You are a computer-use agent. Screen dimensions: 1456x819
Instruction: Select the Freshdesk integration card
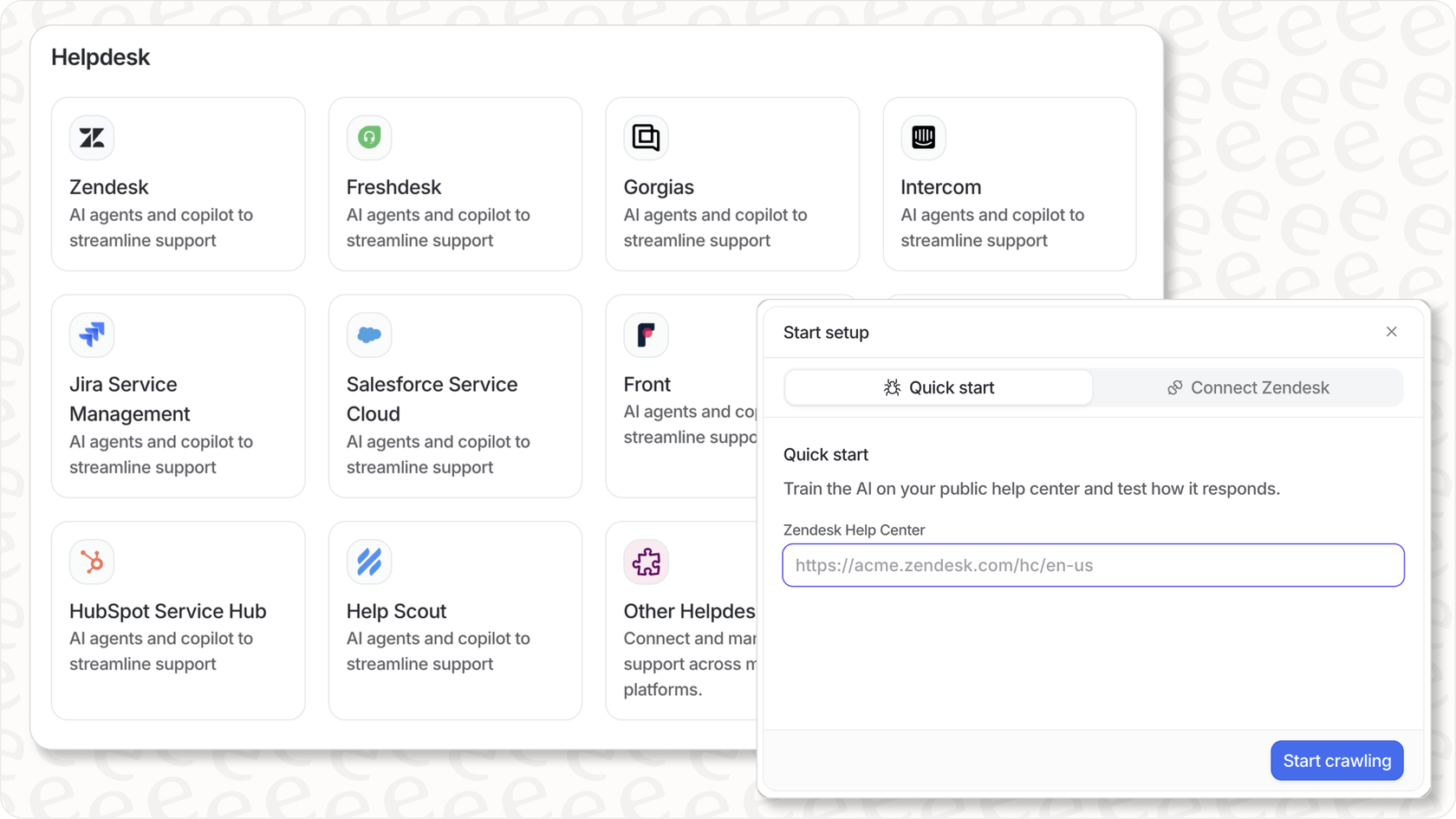coord(455,184)
